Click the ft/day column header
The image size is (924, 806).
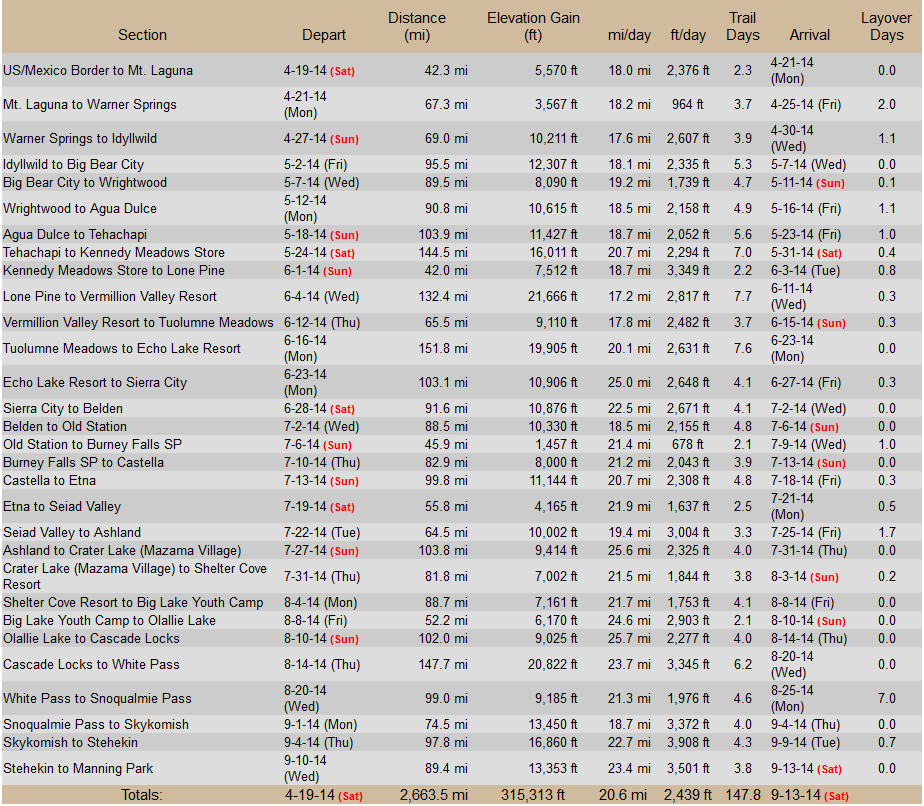click(688, 35)
